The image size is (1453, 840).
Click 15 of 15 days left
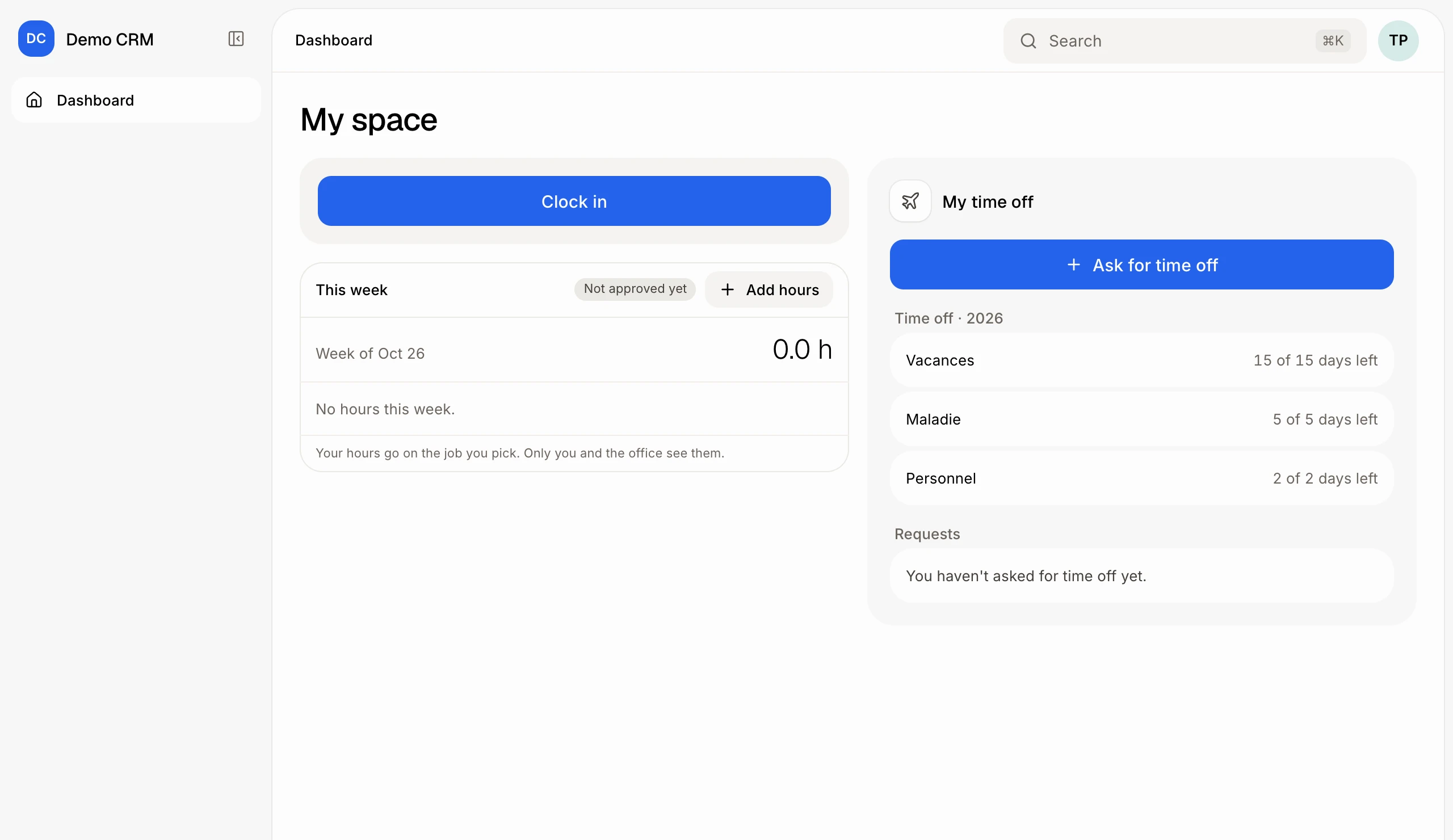coord(1315,360)
